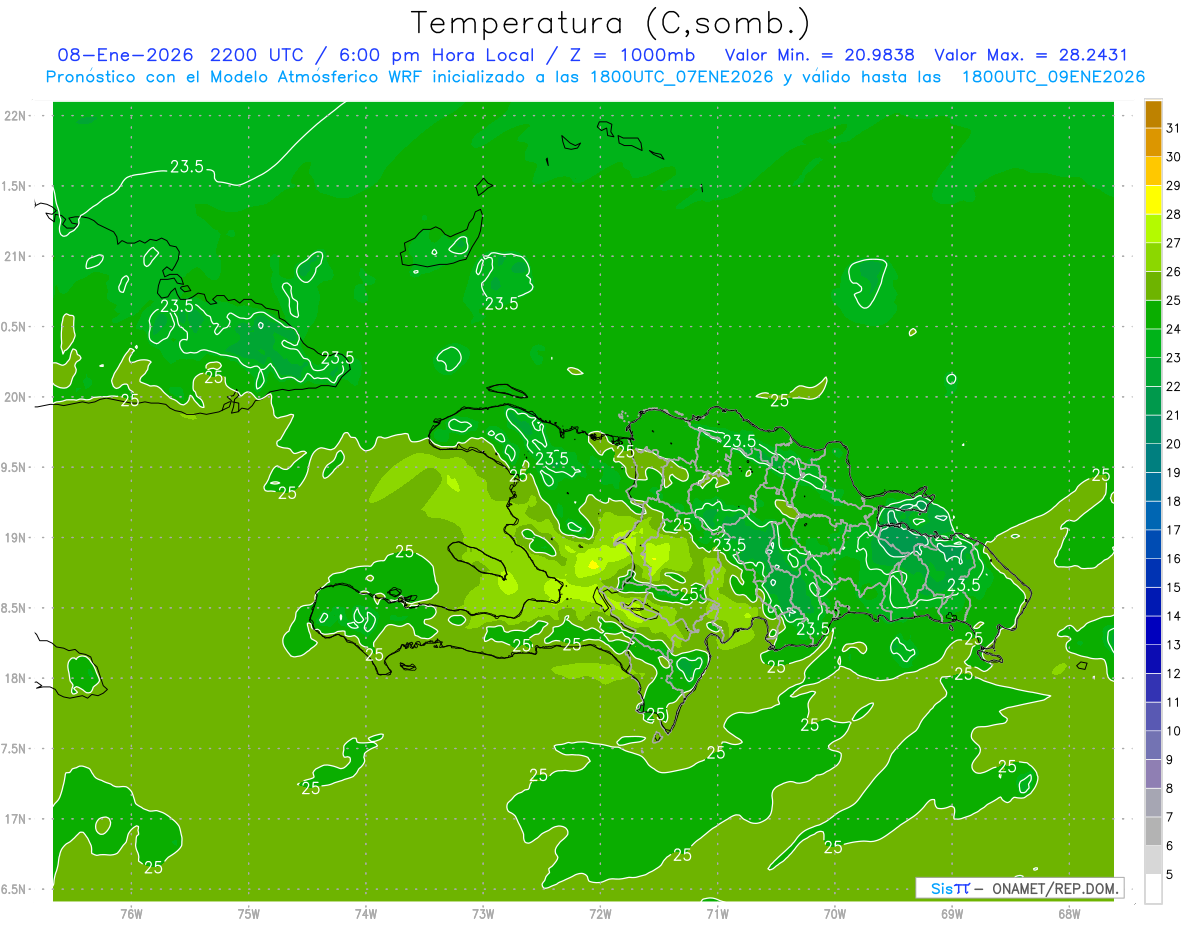The height and width of the screenshot is (927, 1200).
Task: Click the '71W' longitude label
Action: pyautogui.click(x=717, y=913)
